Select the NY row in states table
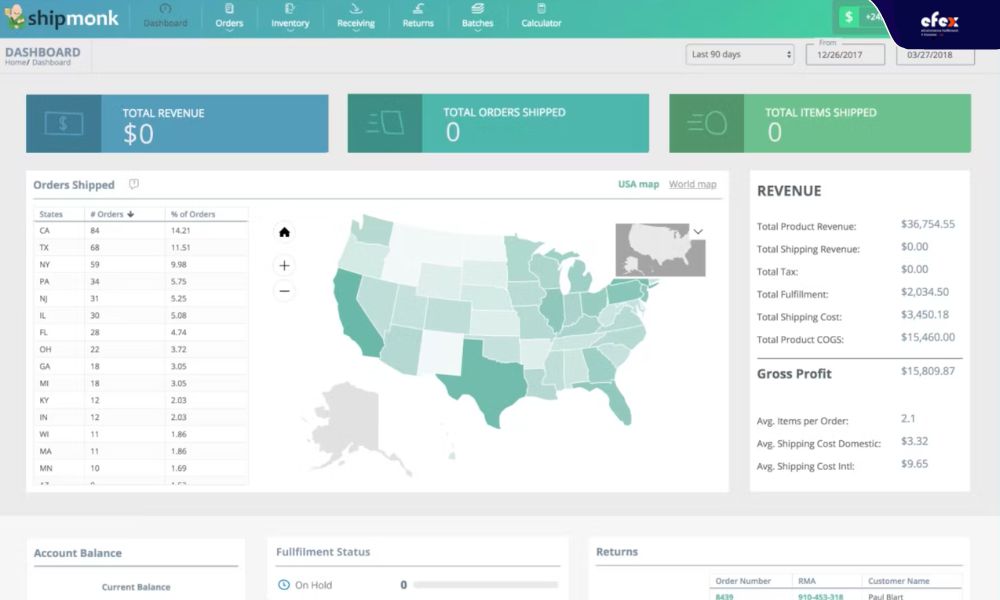The width and height of the screenshot is (1000, 600). coord(140,265)
